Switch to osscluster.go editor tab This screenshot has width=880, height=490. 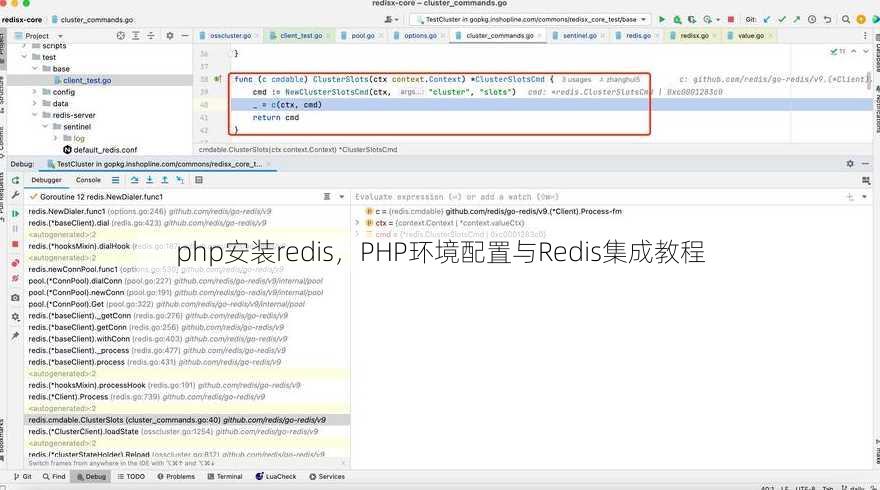228,35
